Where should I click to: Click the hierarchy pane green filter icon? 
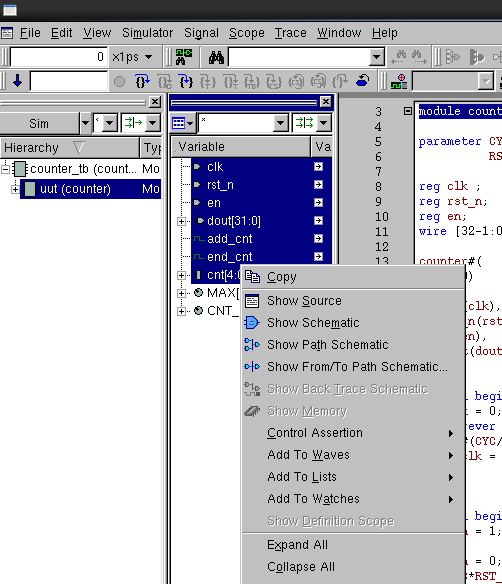(x=133, y=123)
